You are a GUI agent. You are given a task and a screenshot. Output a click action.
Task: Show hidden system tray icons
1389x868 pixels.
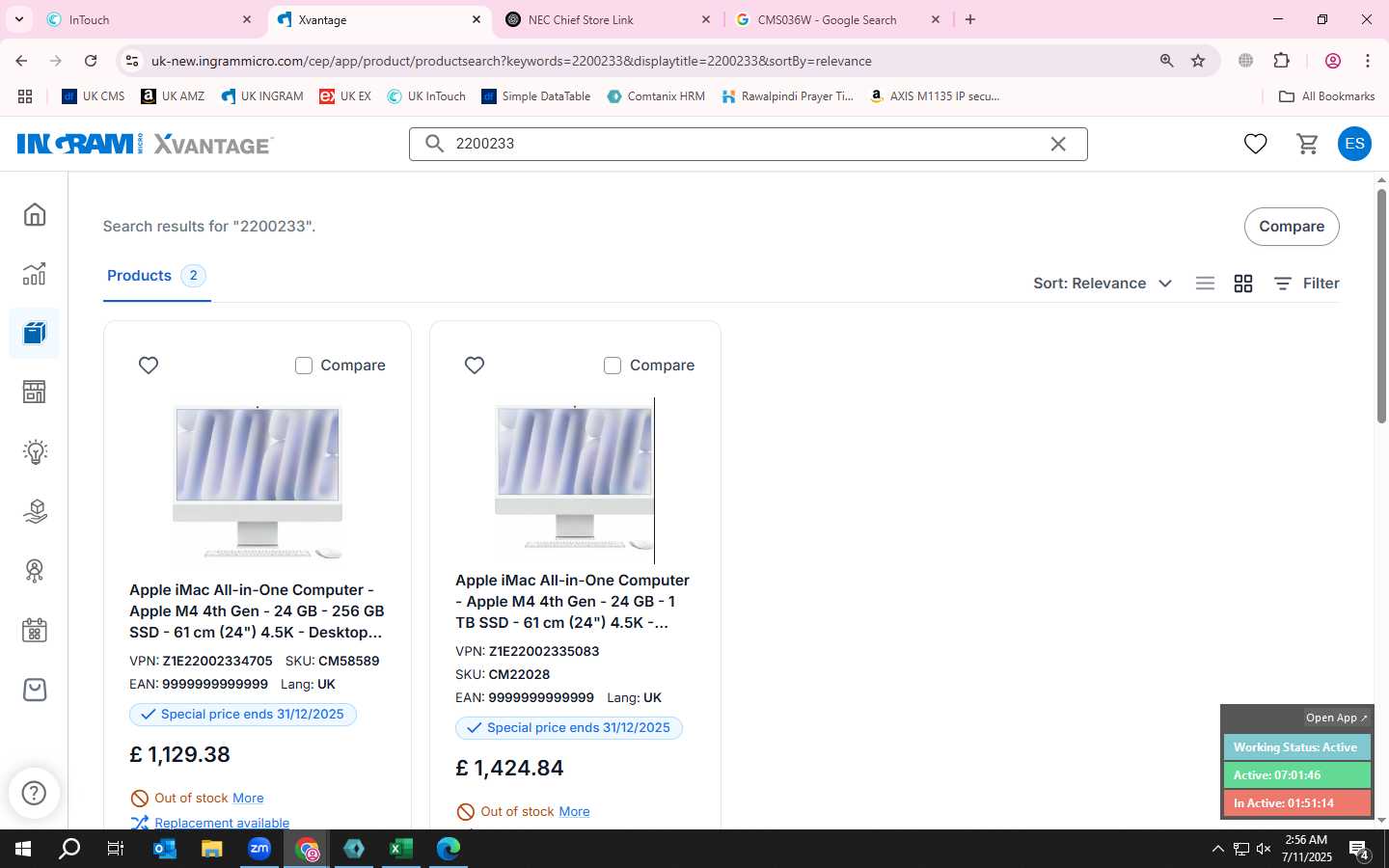tap(1217, 849)
